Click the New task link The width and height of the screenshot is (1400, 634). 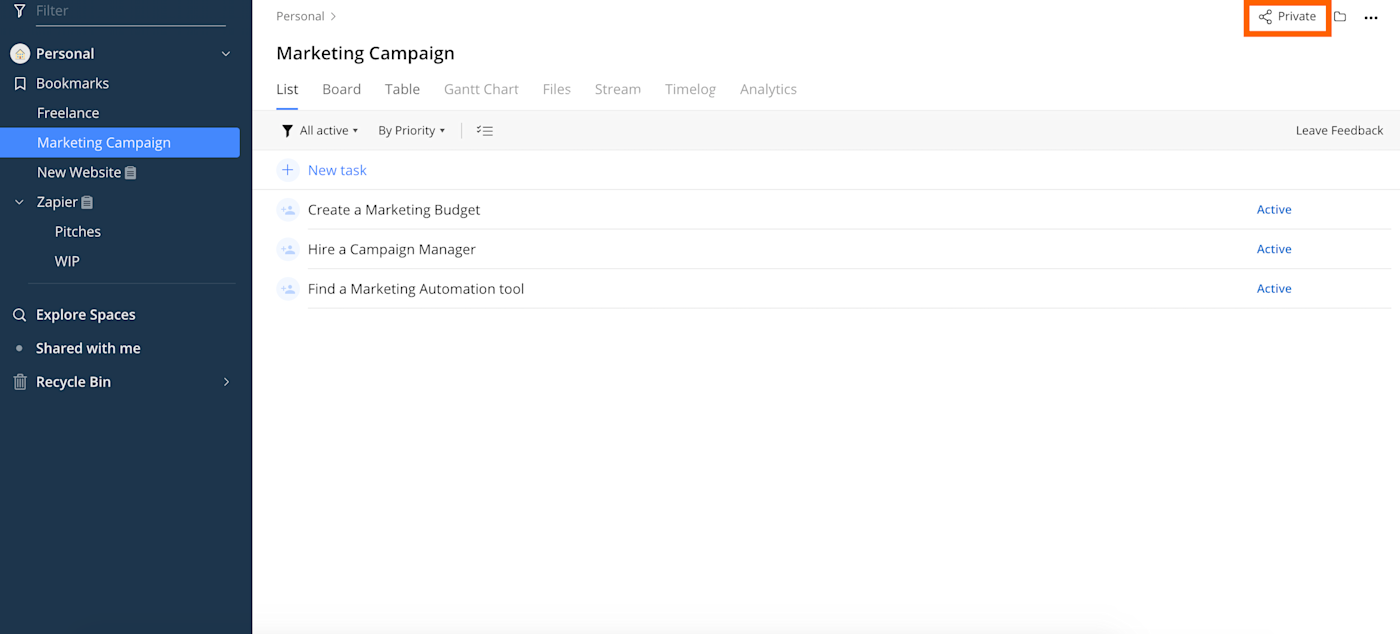(x=337, y=170)
